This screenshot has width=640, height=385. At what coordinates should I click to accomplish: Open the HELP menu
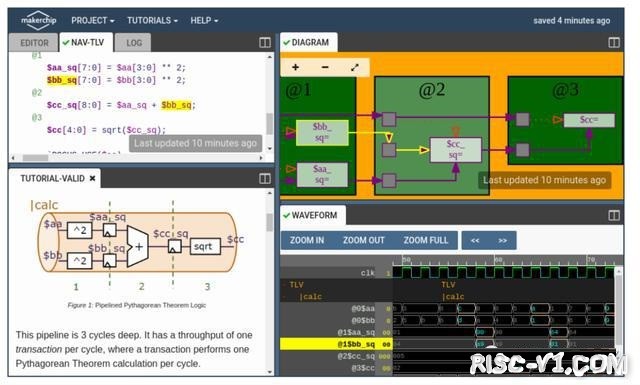point(204,20)
